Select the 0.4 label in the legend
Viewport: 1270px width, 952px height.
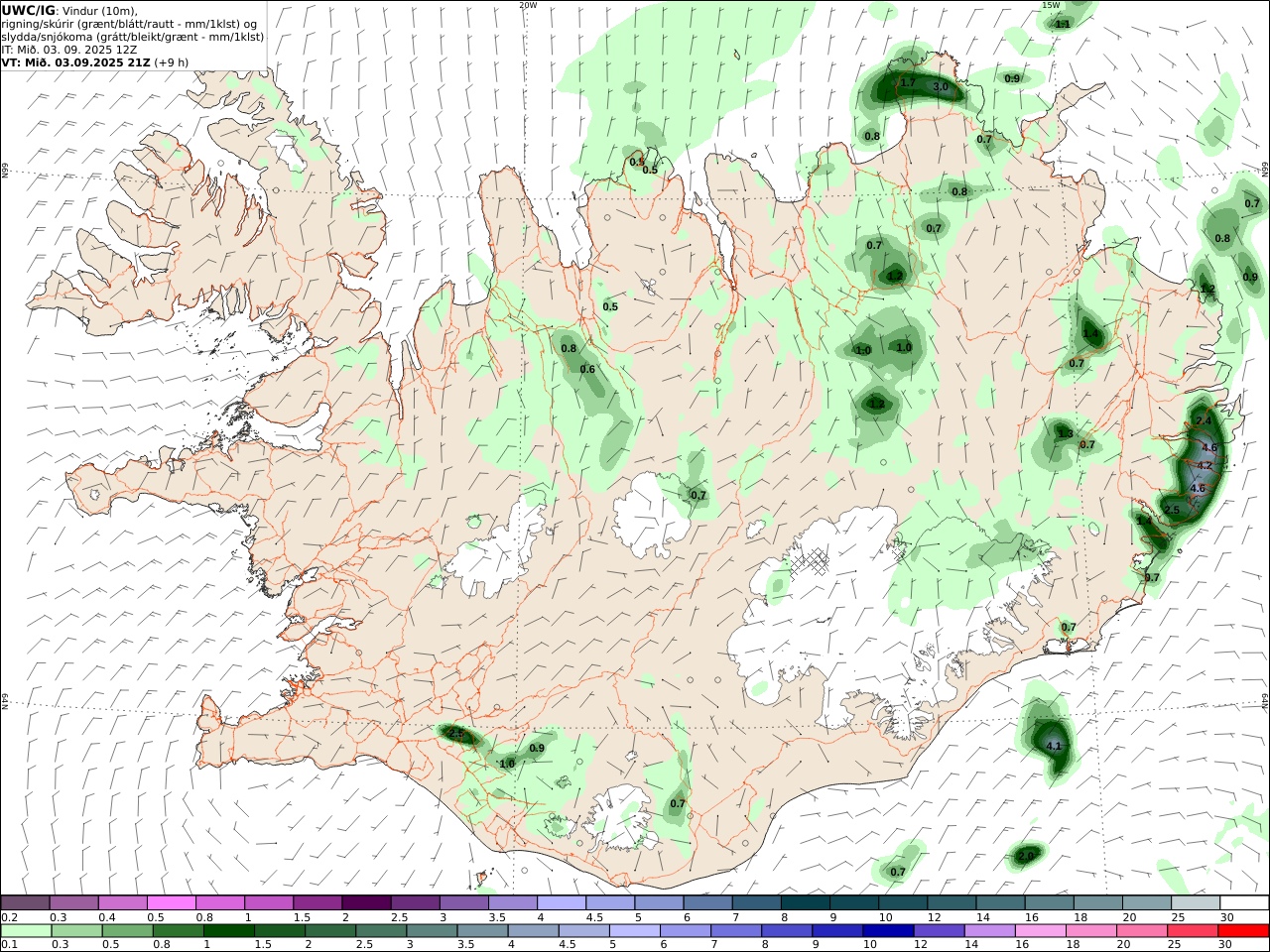pos(107,916)
